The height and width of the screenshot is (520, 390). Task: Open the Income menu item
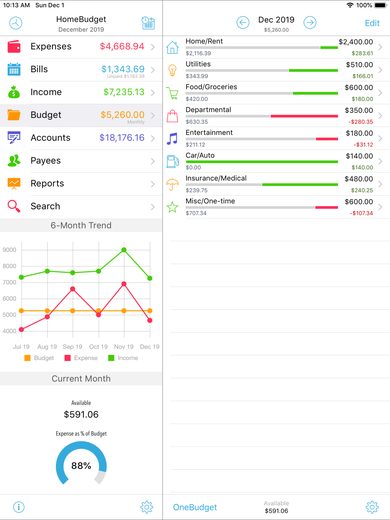pos(81,92)
